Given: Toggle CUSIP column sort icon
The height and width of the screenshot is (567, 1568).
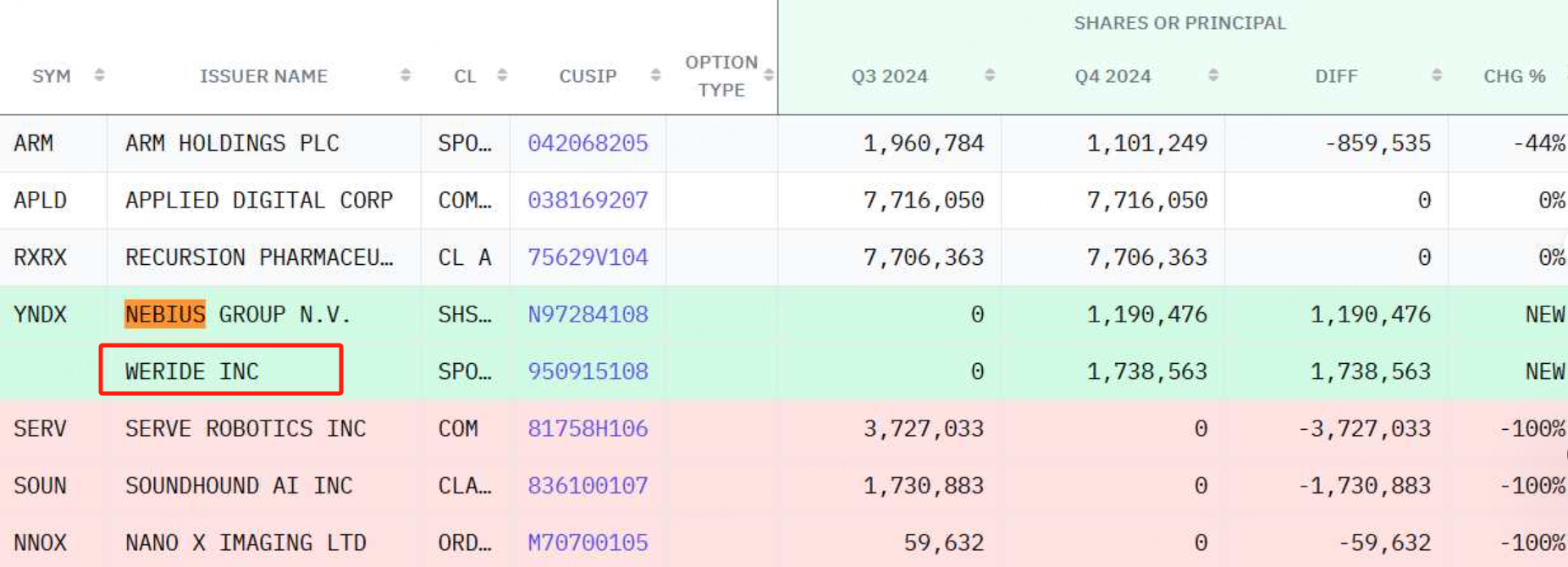Looking at the screenshot, I should [655, 75].
